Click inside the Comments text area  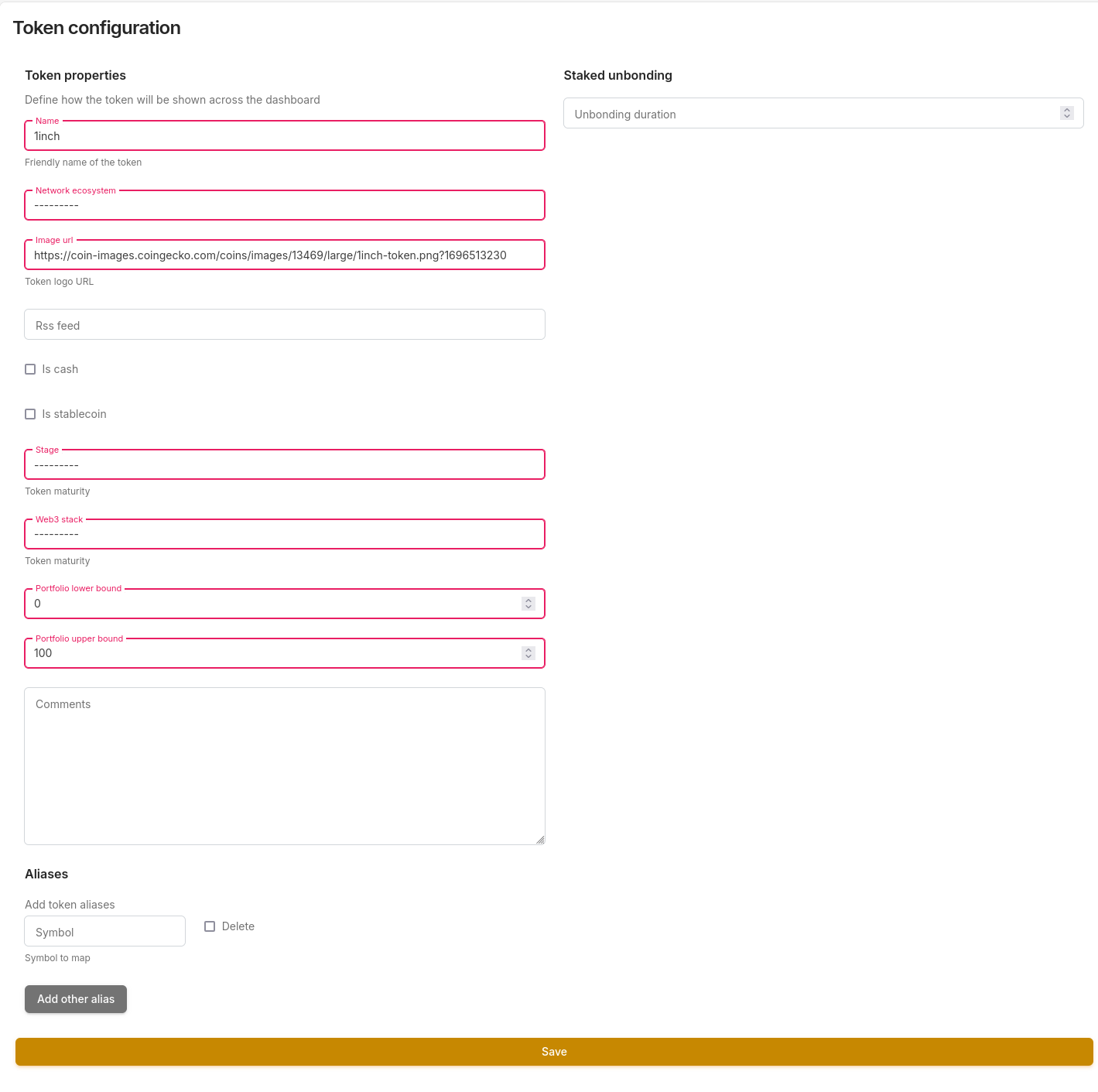284,766
